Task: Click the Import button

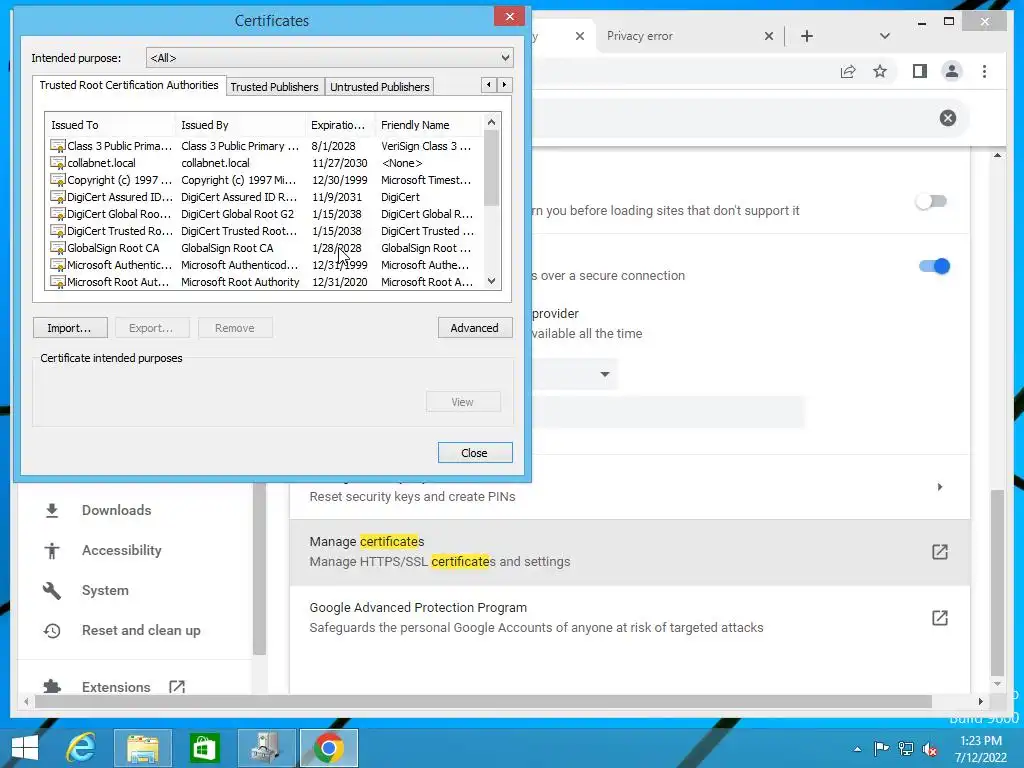Action: click(70, 328)
